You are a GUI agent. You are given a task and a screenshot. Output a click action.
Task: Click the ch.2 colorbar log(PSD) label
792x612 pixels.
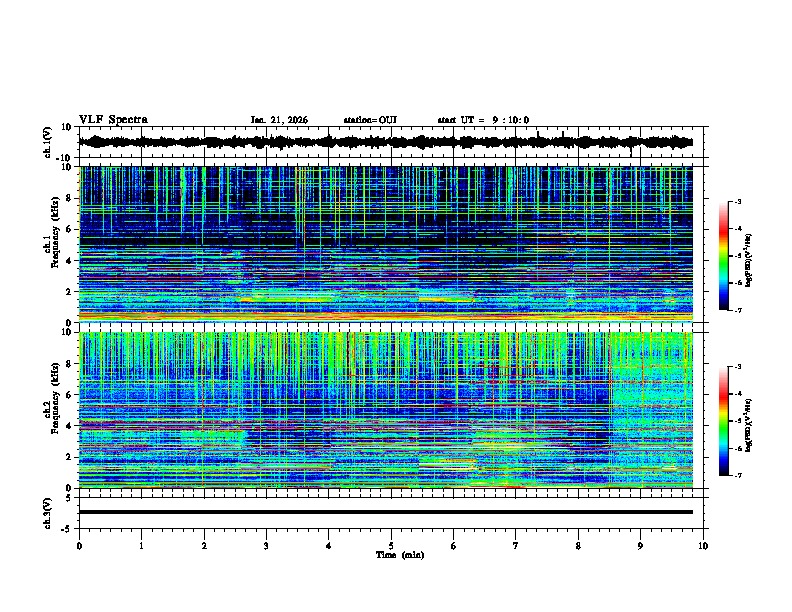pyautogui.click(x=749, y=425)
